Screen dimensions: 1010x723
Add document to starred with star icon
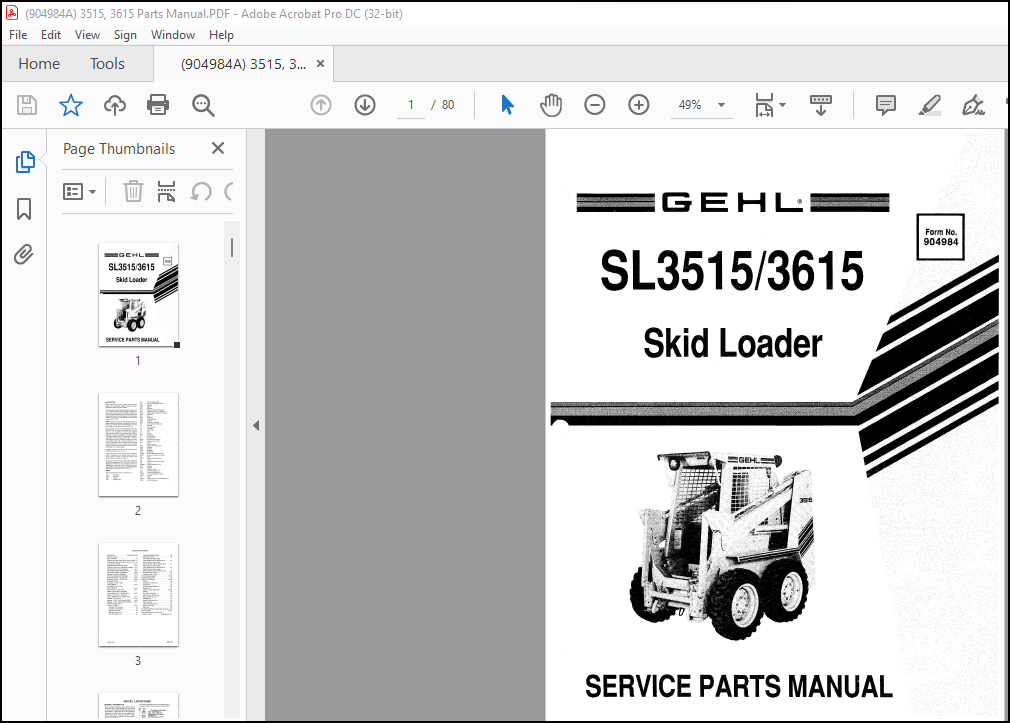[71, 105]
